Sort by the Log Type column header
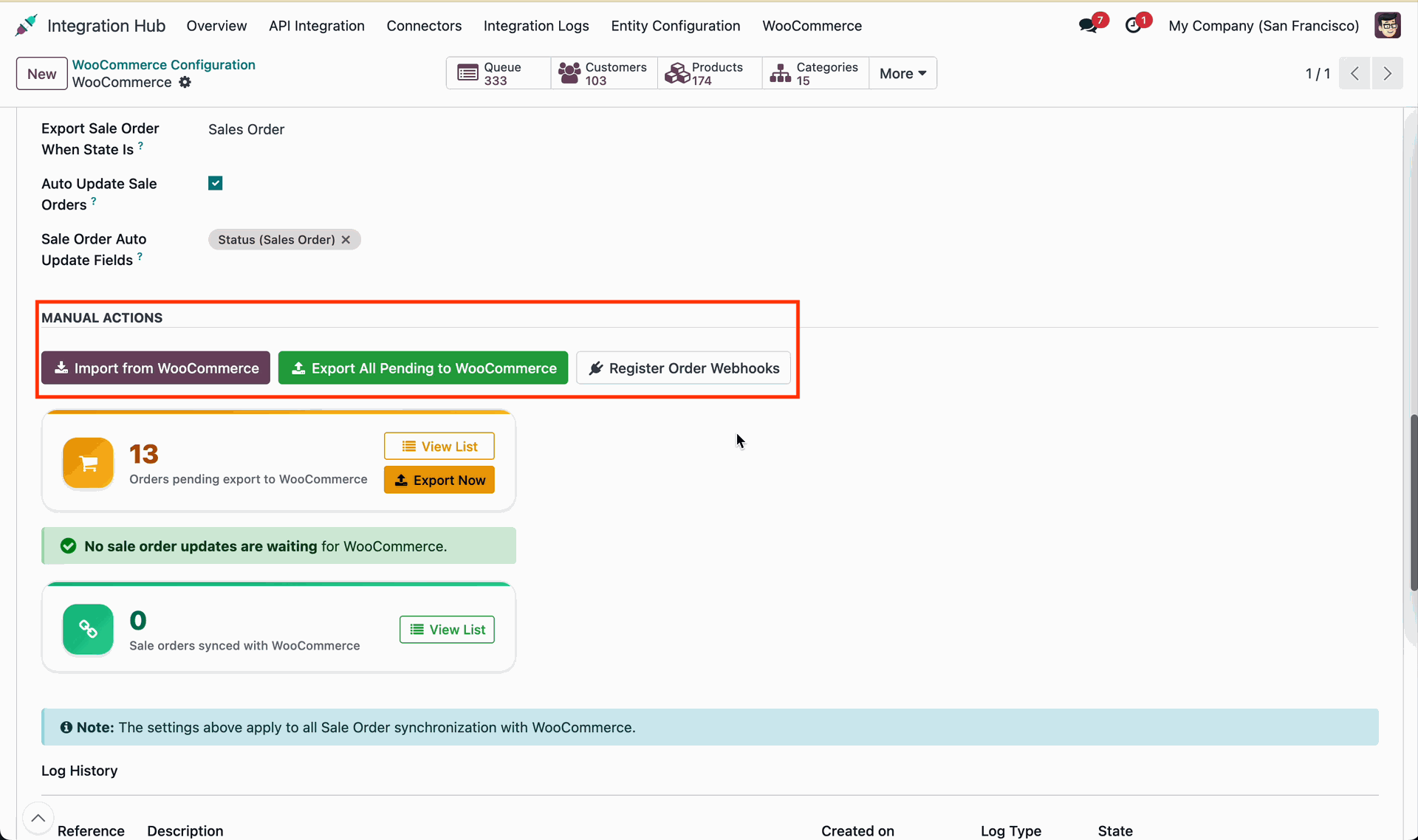This screenshot has height=840, width=1418. [1011, 830]
